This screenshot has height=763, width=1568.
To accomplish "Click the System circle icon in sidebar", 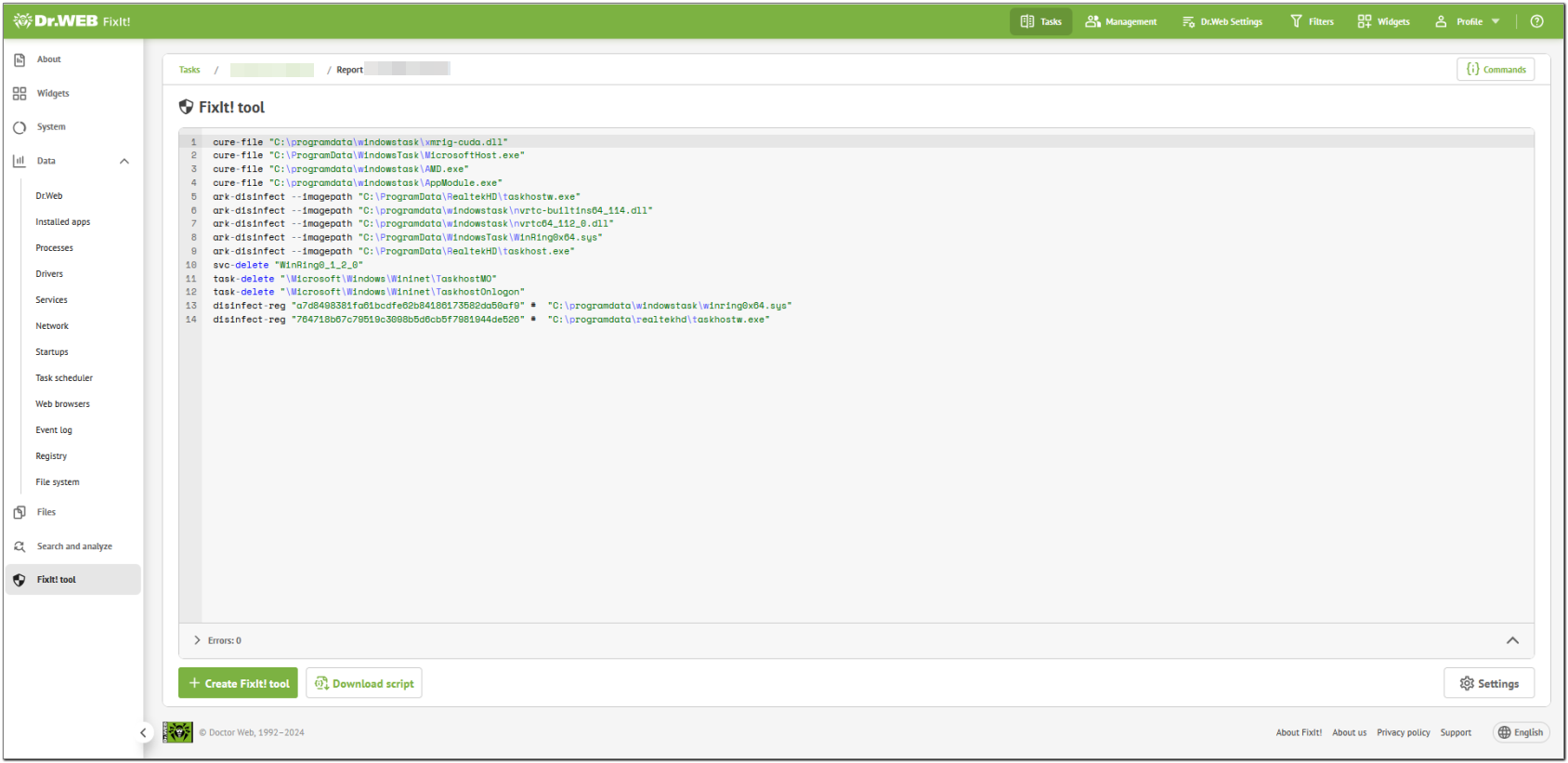I will (20, 127).
